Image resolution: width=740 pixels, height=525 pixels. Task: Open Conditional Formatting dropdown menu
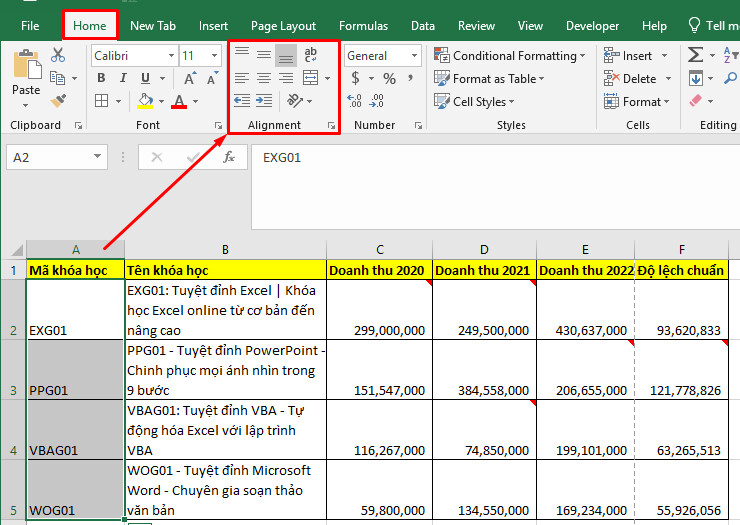coord(510,56)
